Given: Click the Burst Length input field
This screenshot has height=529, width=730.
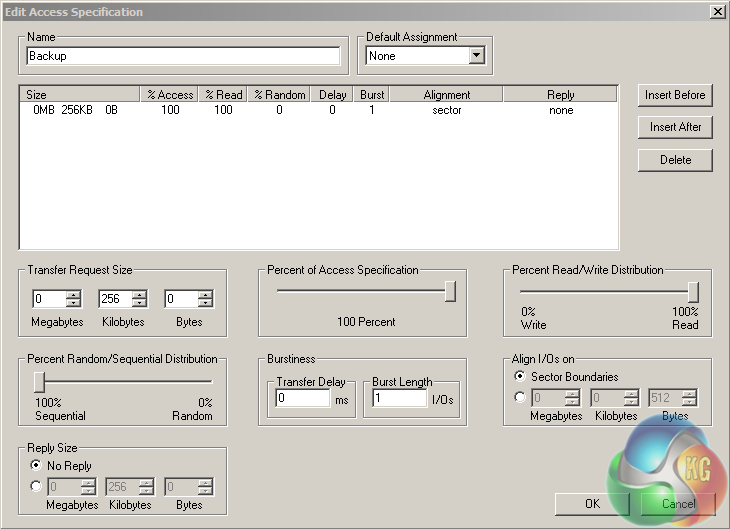Looking at the screenshot, I should (x=399, y=398).
